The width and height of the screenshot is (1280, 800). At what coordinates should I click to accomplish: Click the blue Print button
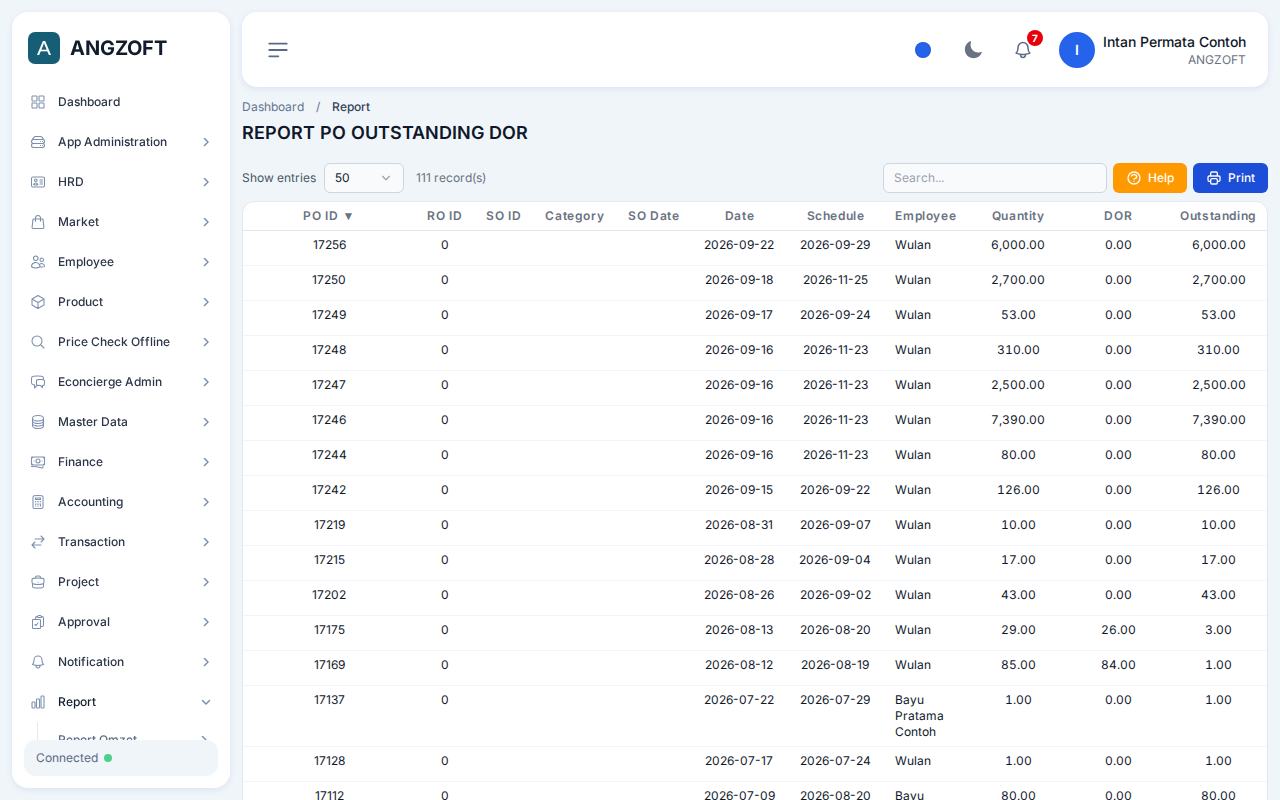coord(1230,178)
